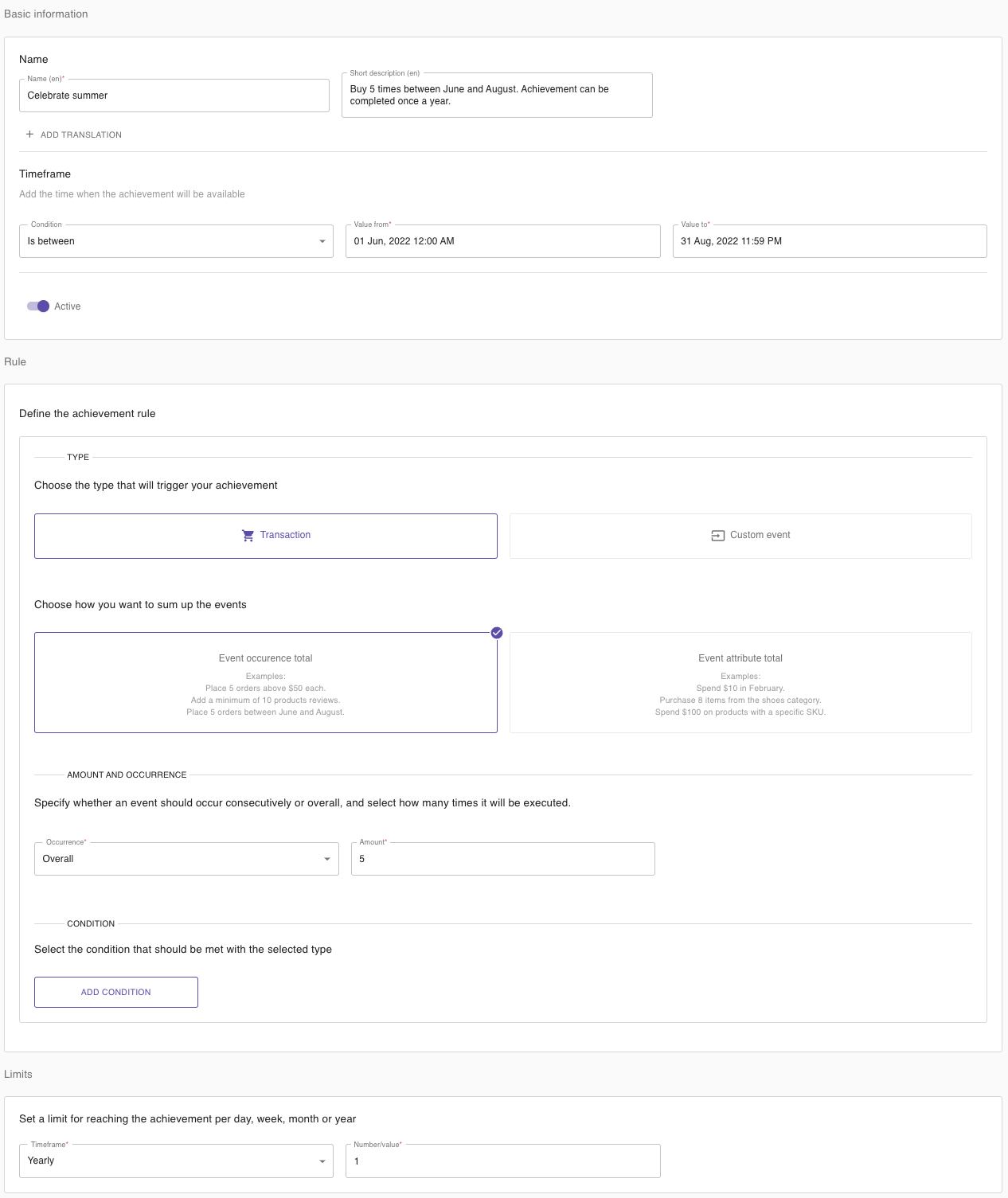Click the Value to date field

[830, 241]
